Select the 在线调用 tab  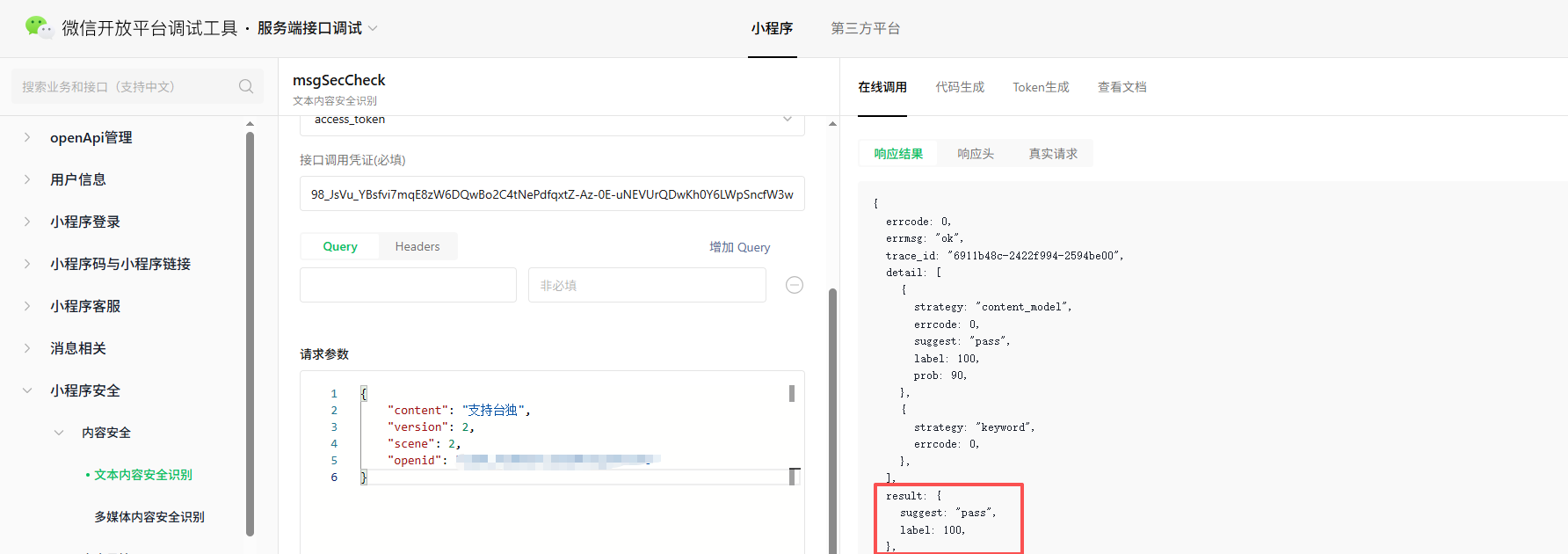pos(882,87)
